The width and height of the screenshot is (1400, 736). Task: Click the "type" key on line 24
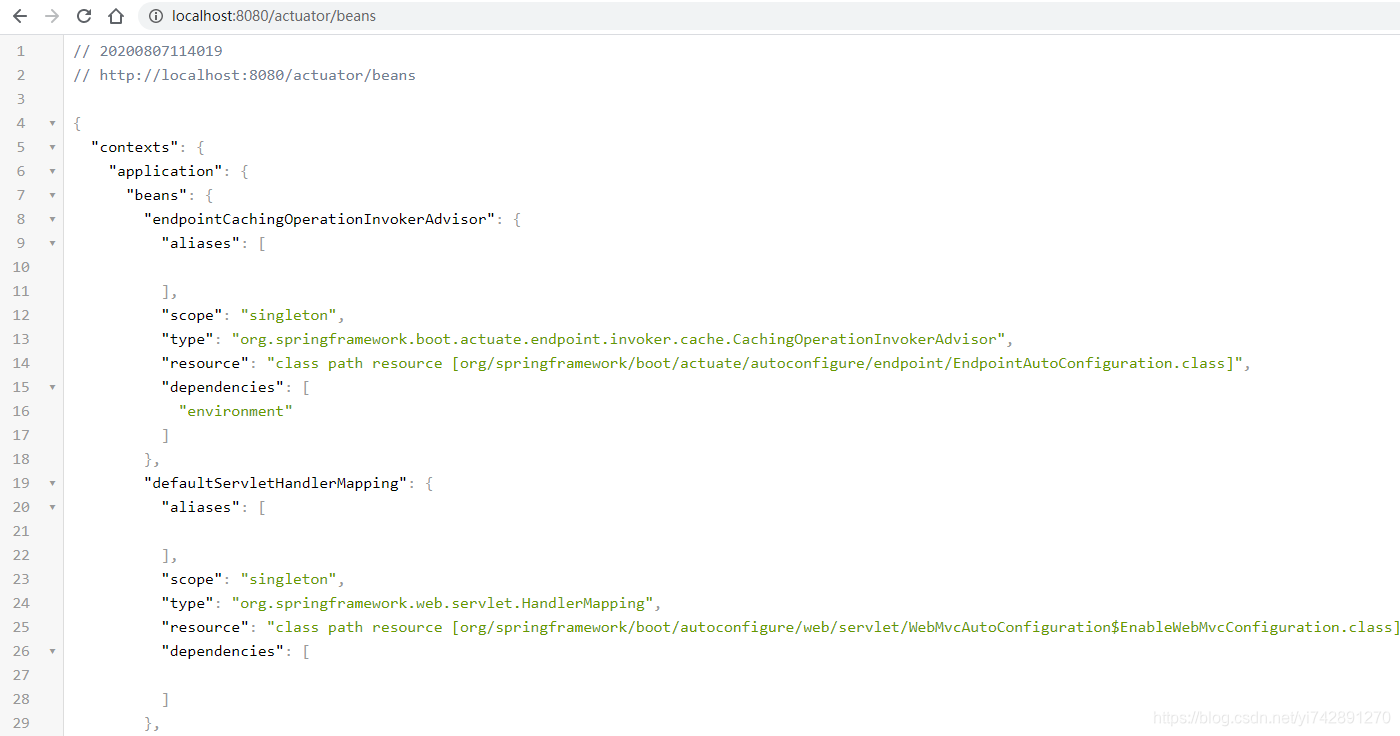pos(188,603)
